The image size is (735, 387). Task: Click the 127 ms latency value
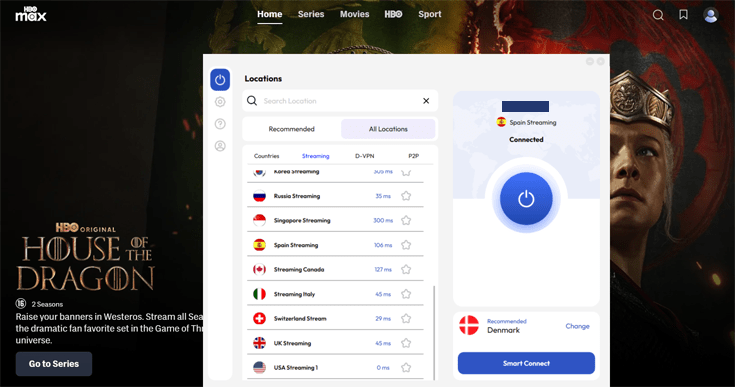[383, 269]
